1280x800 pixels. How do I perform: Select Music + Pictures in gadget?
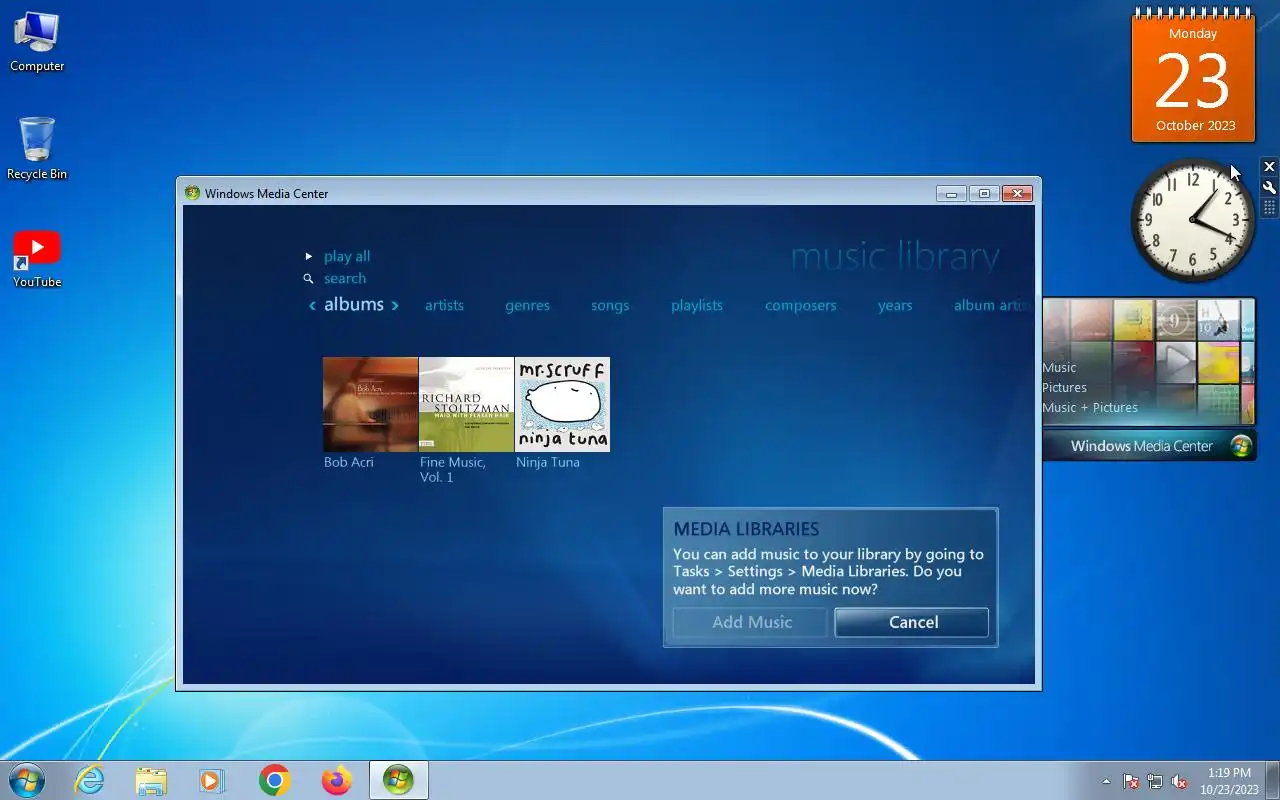(x=1090, y=407)
